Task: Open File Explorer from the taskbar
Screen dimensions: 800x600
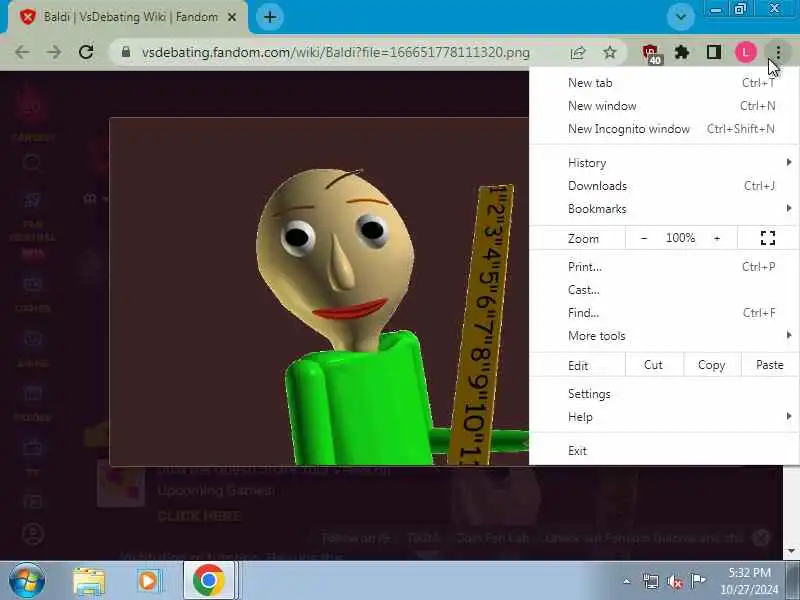Action: pos(89,581)
